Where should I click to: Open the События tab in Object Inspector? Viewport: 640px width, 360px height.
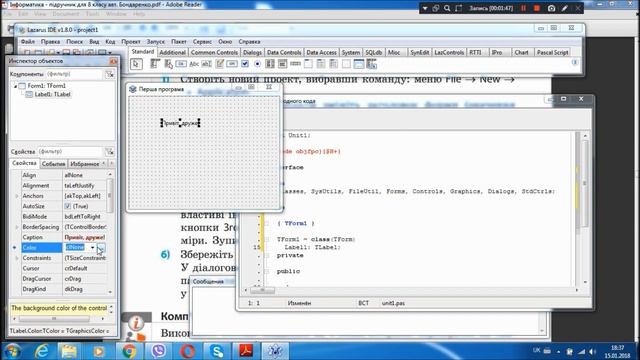(x=53, y=164)
